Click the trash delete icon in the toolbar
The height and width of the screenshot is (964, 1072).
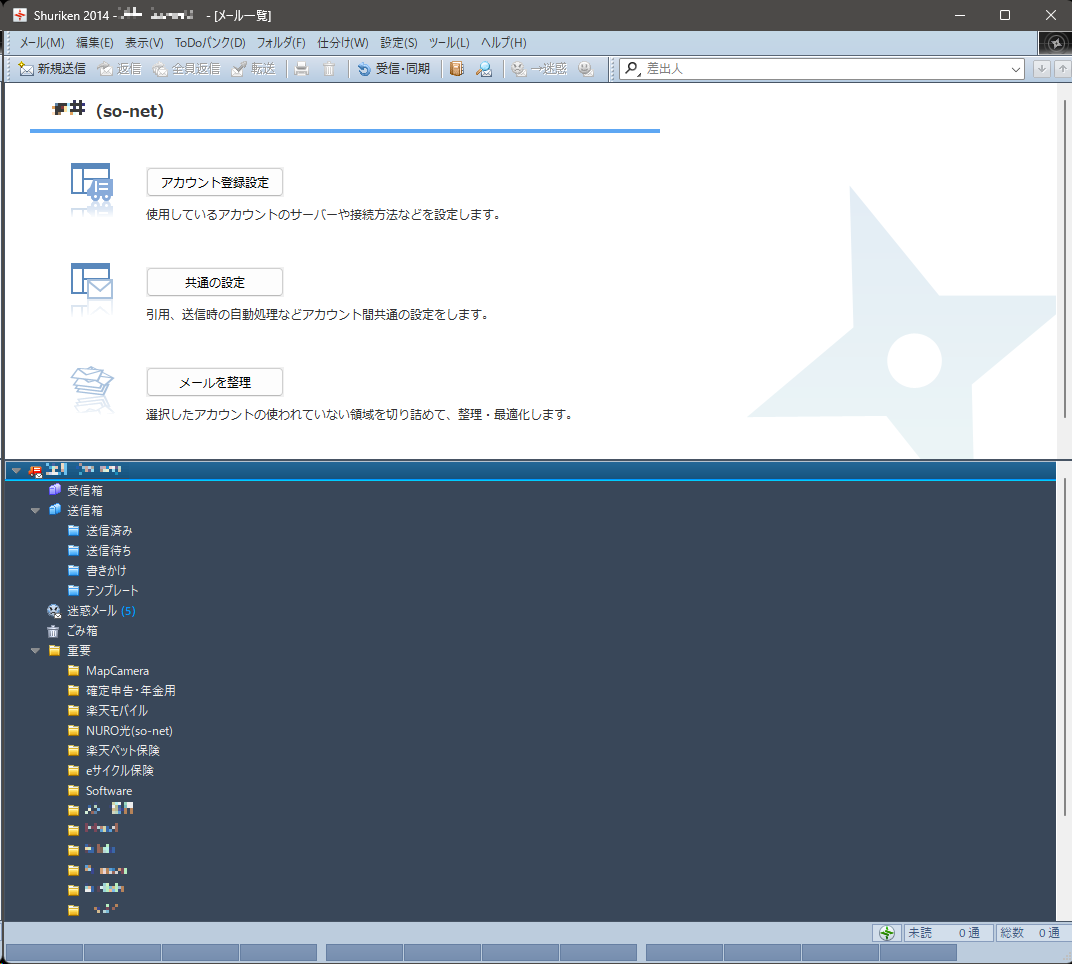click(329, 69)
